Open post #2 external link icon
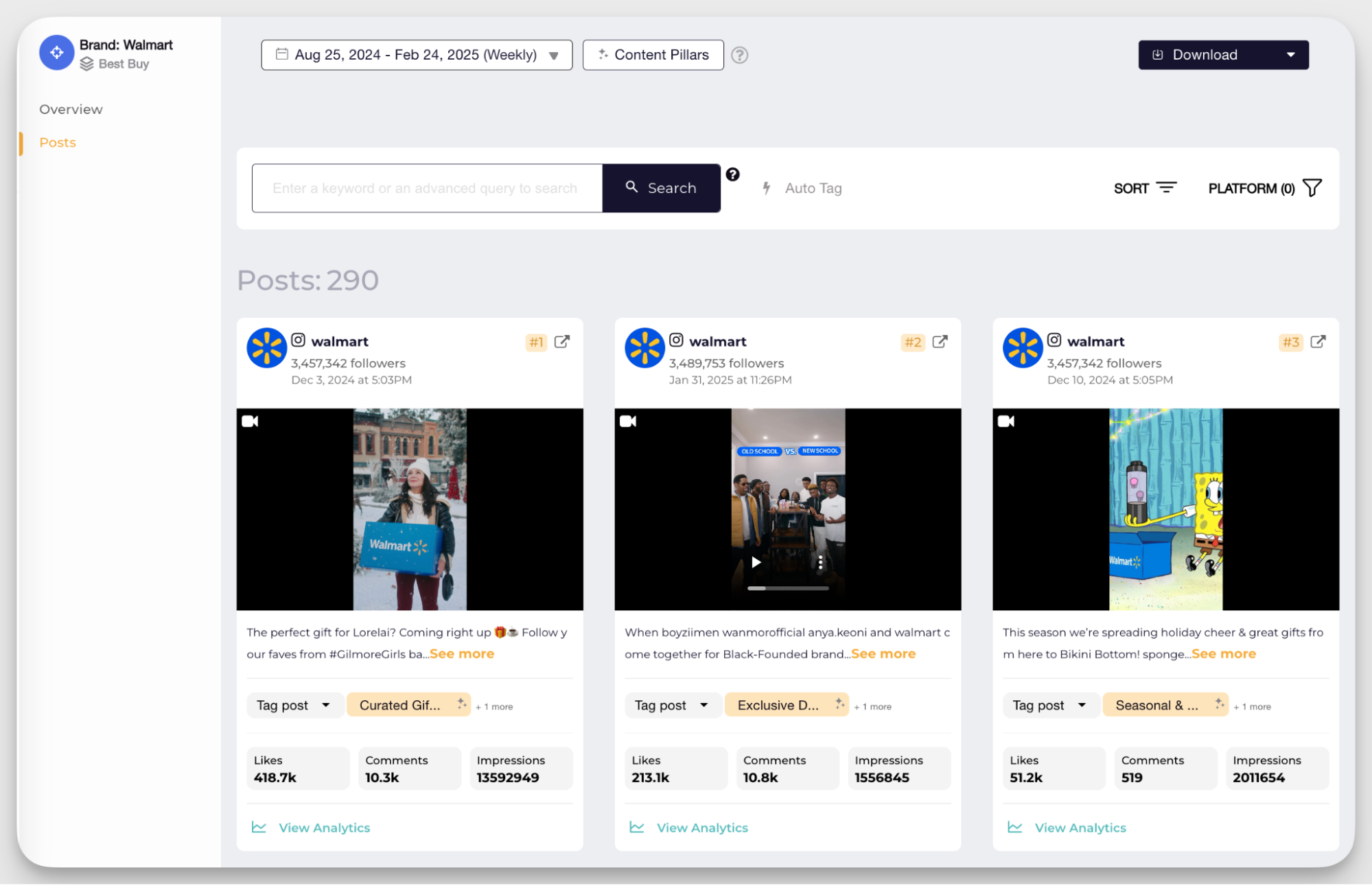This screenshot has height=885, width=1372. click(940, 342)
